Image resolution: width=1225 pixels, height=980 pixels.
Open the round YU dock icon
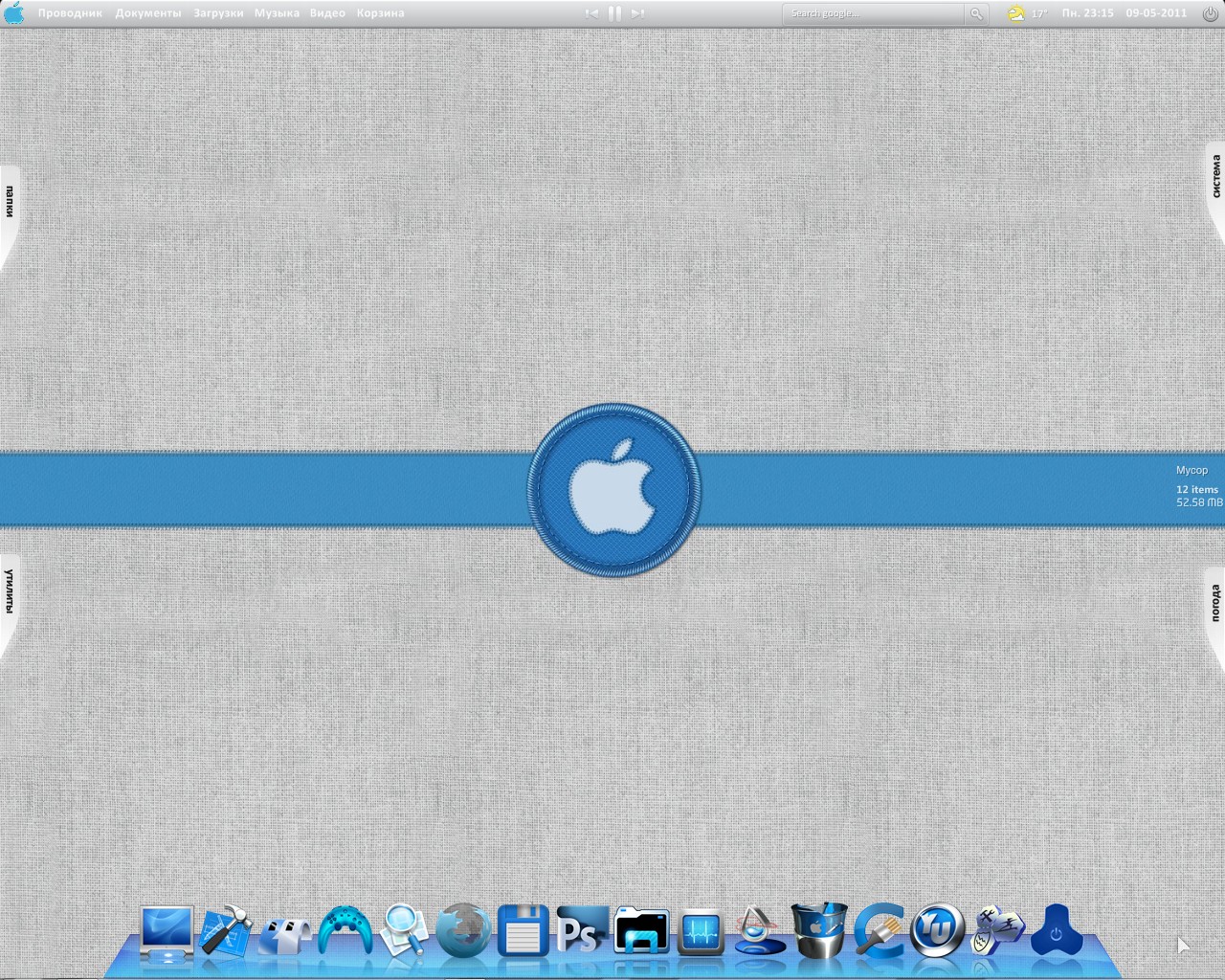click(937, 930)
